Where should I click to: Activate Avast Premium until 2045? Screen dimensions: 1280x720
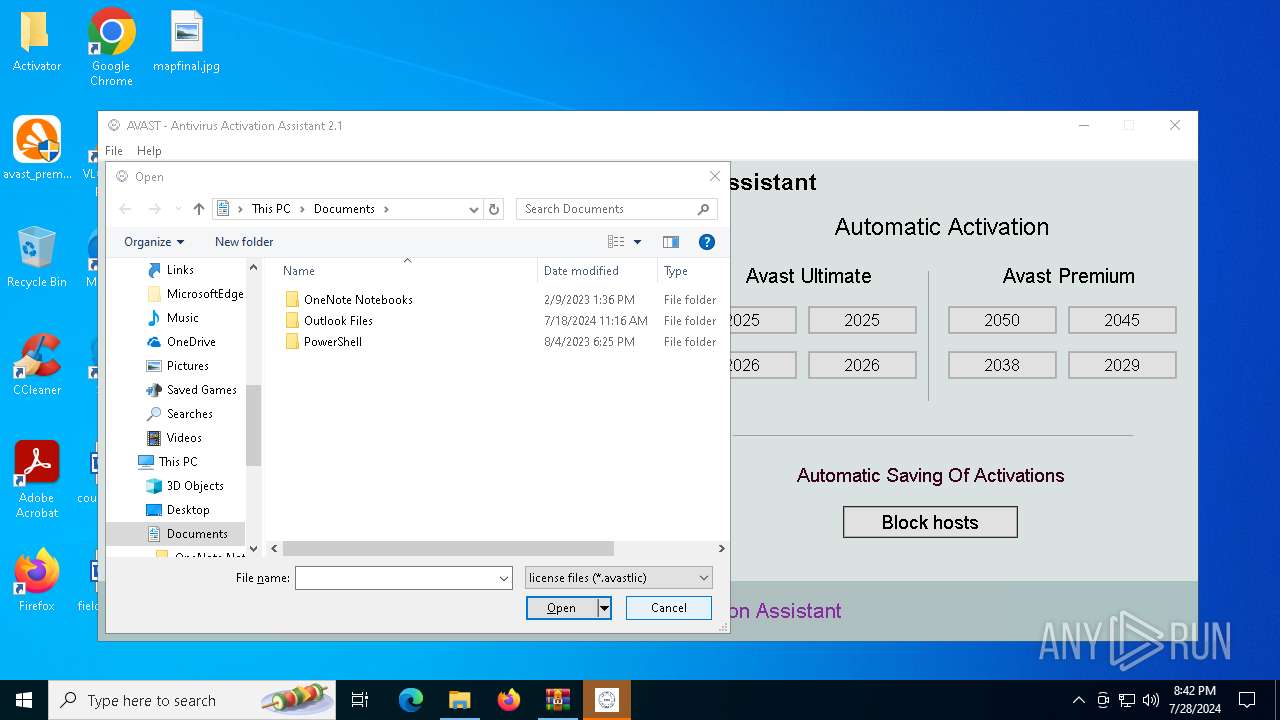[x=1122, y=320]
